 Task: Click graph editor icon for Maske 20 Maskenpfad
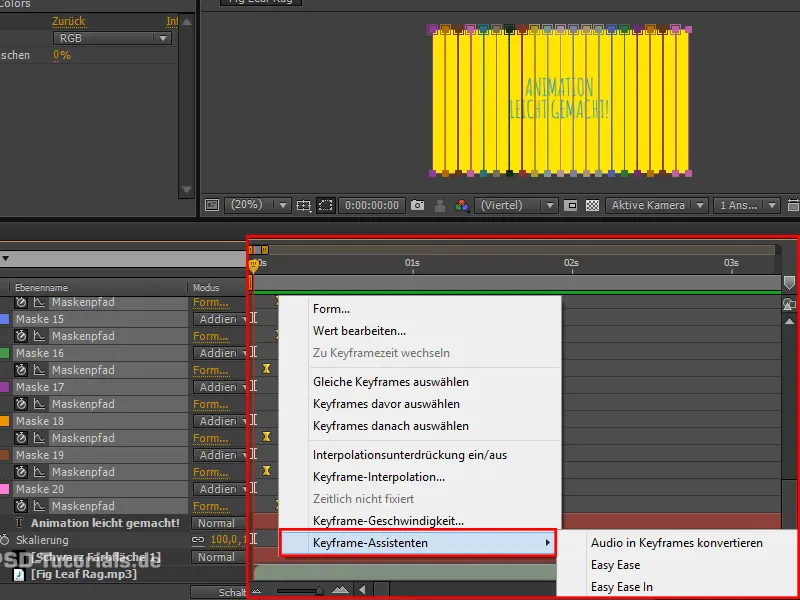pyautogui.click(x=39, y=506)
